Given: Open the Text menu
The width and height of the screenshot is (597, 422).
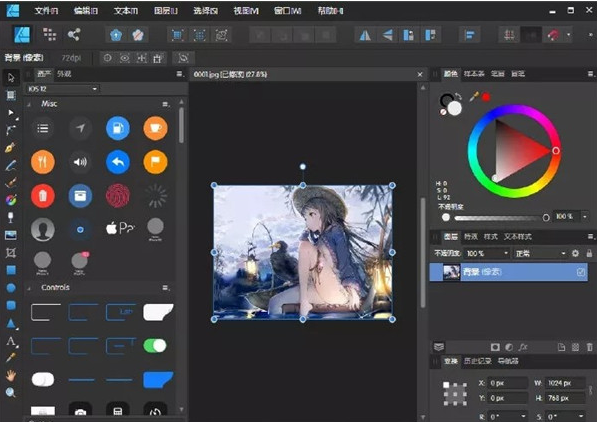Looking at the screenshot, I should pos(126,11).
